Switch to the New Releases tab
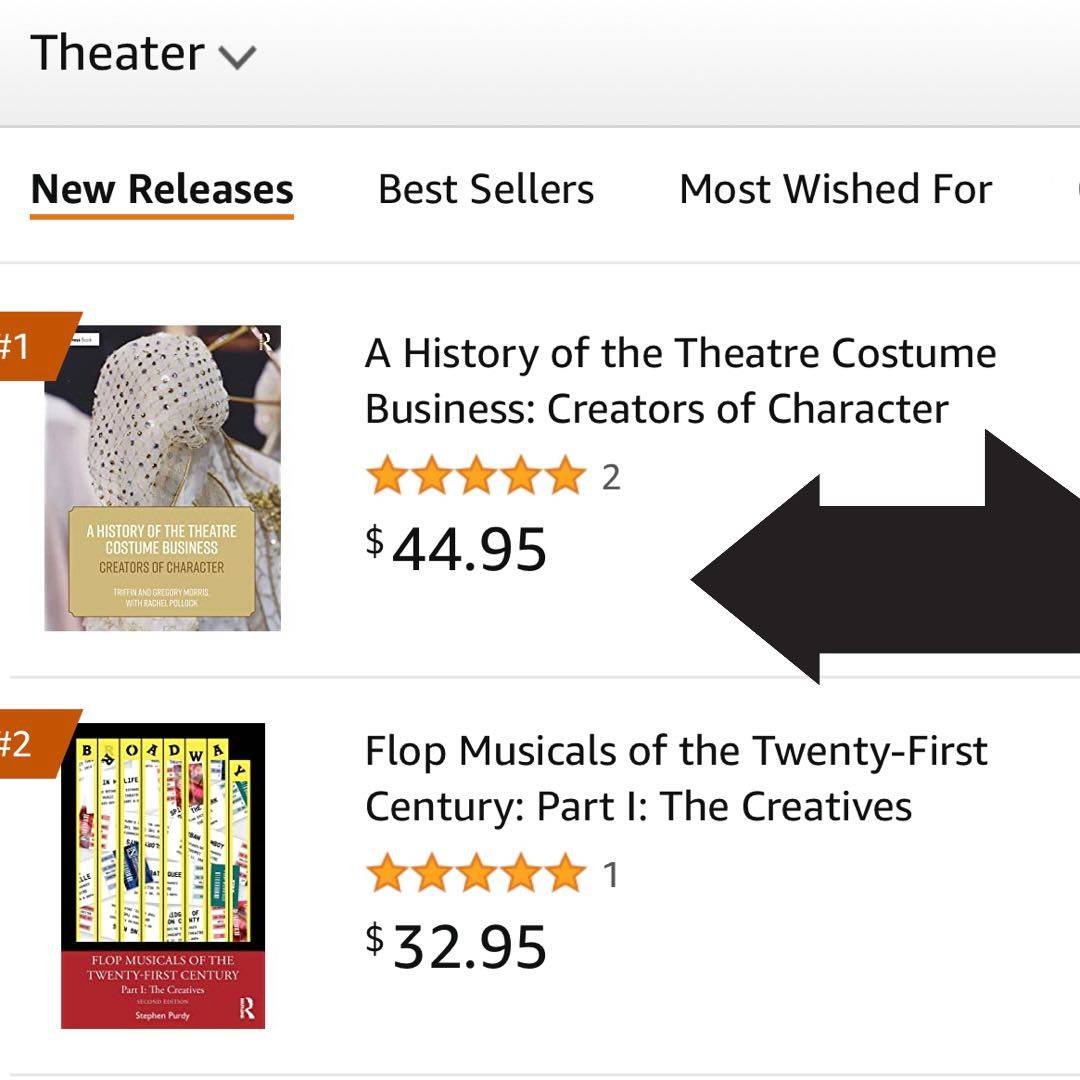 point(162,189)
